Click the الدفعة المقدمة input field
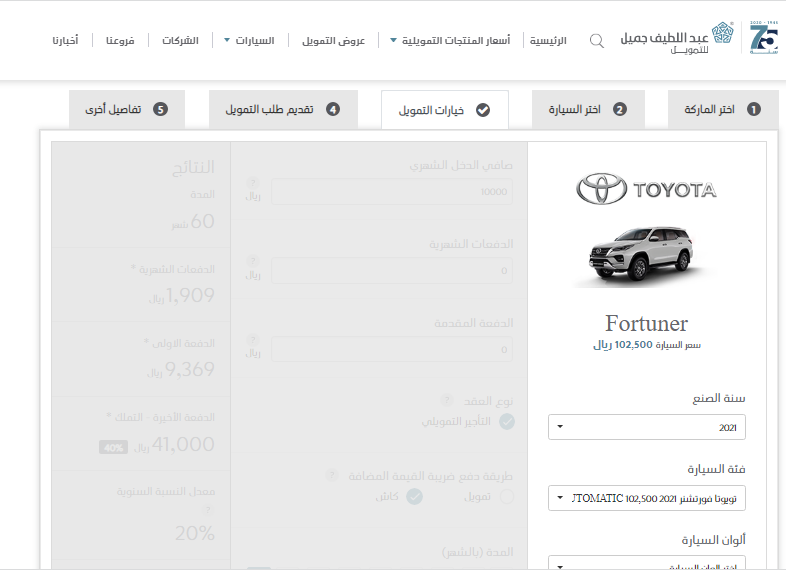This screenshot has height=576, width=786. point(392,349)
